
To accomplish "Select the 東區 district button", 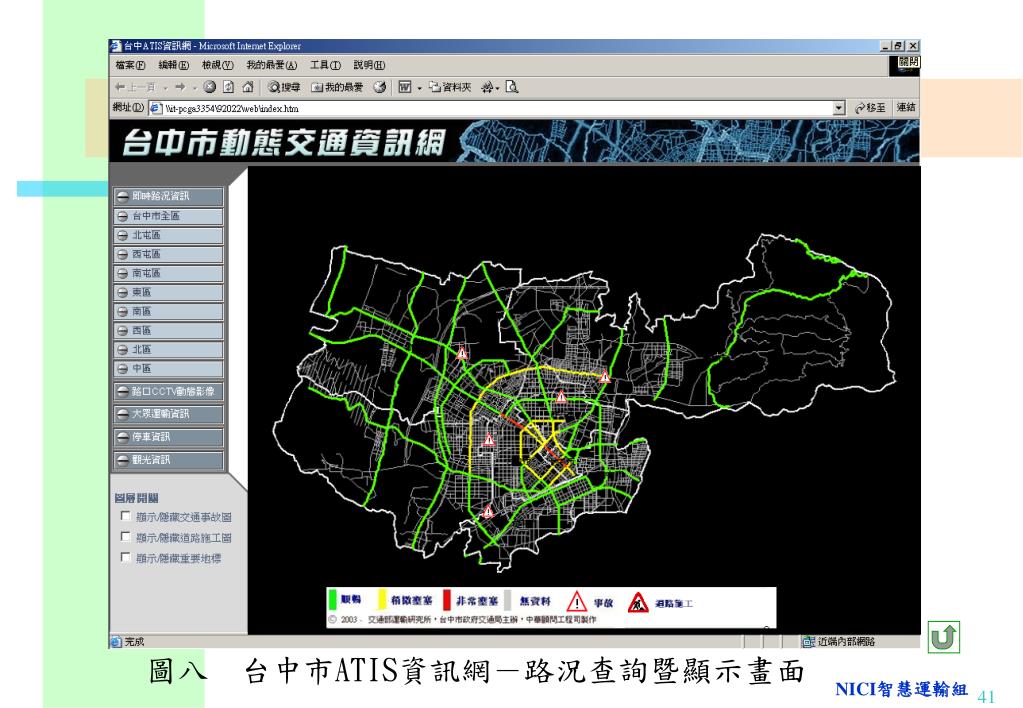I will point(168,292).
